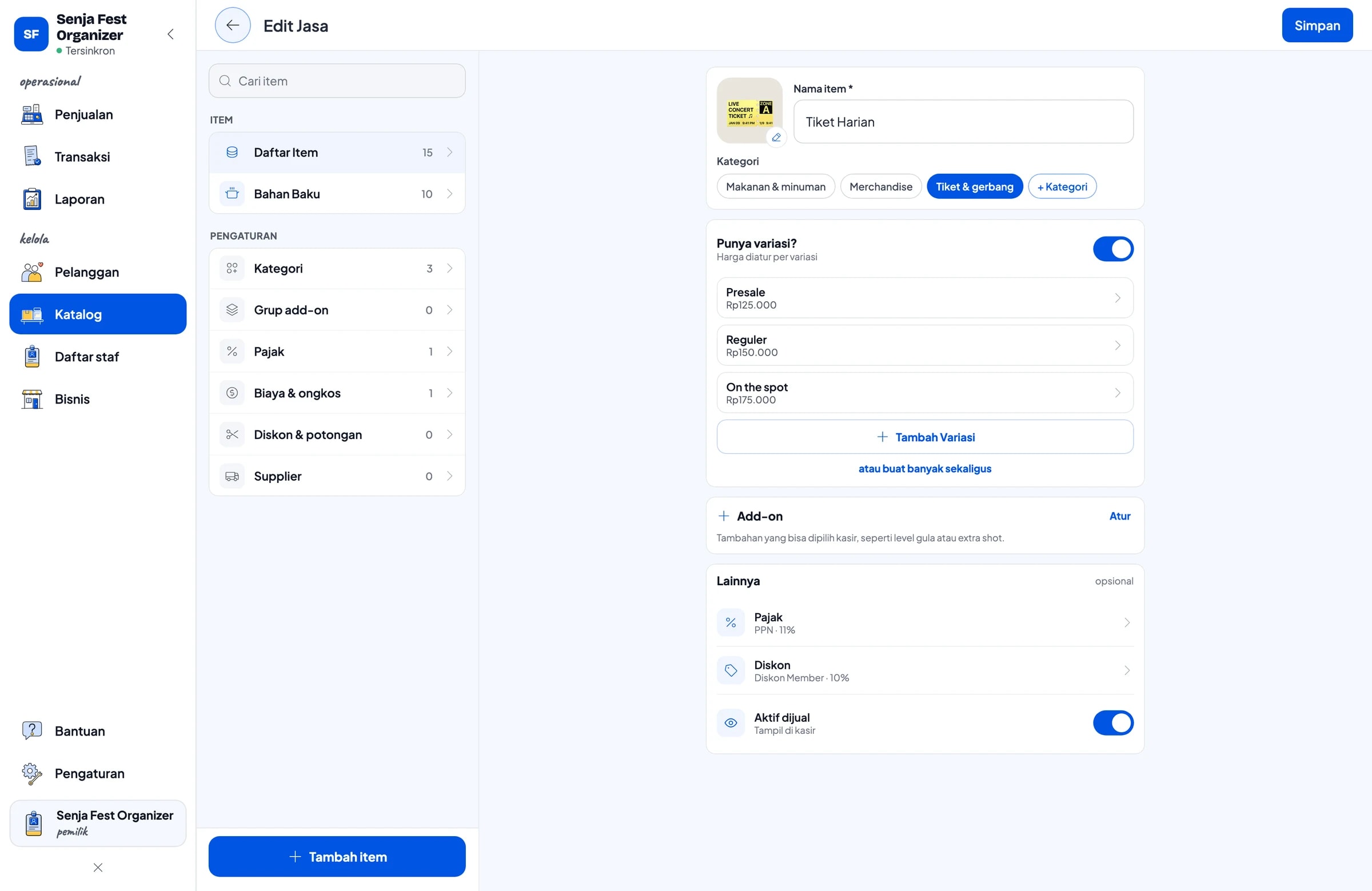Open Laporan report icon in sidebar

point(31,199)
